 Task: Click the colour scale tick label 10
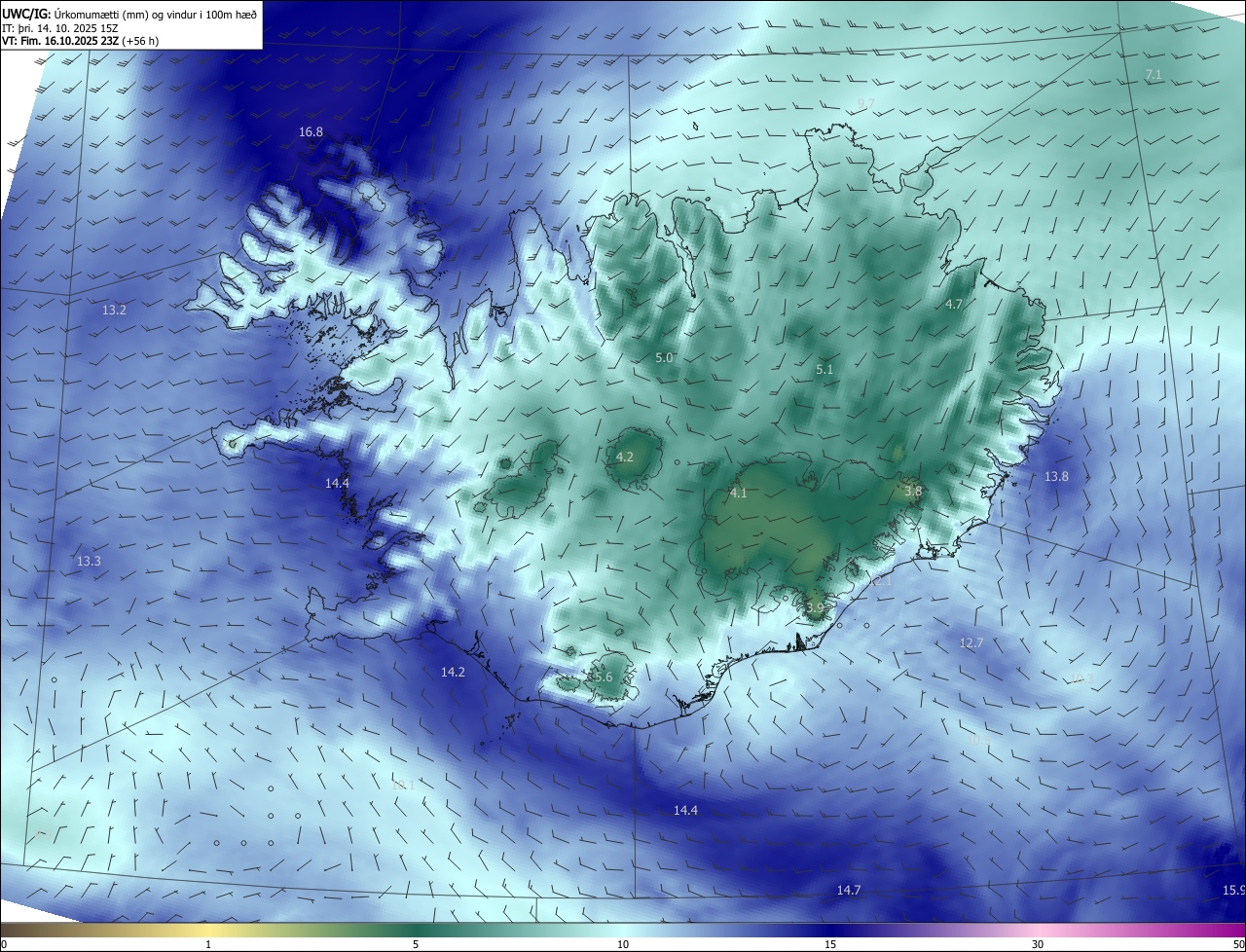[x=623, y=944]
